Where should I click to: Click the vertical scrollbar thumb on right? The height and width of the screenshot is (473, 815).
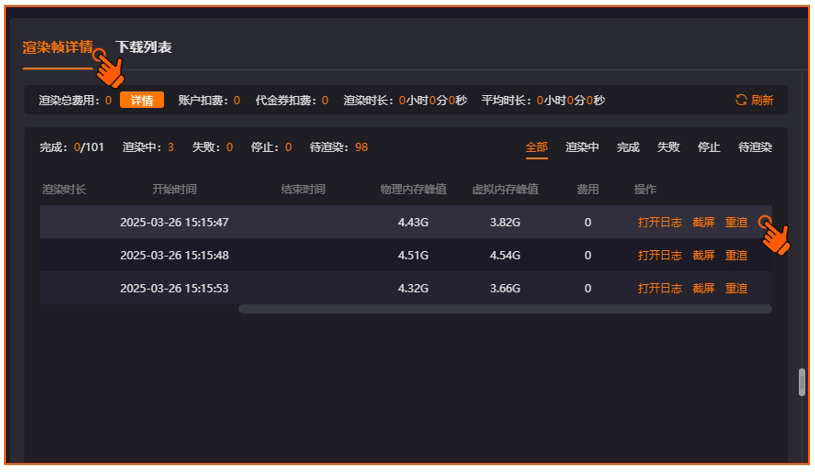pyautogui.click(x=801, y=383)
